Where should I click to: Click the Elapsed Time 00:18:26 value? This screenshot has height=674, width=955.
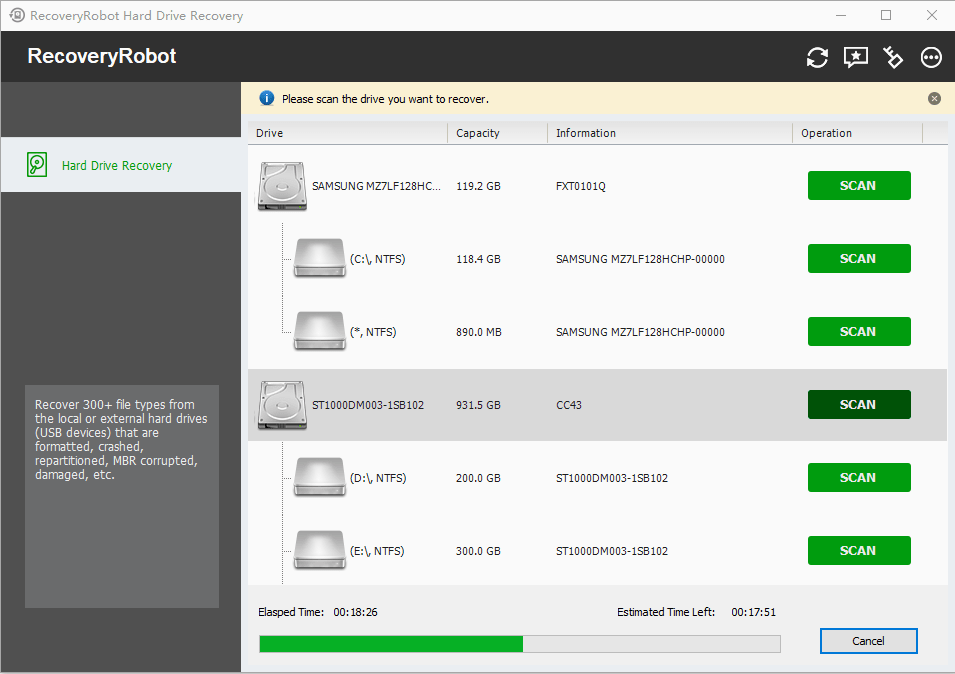355,613
